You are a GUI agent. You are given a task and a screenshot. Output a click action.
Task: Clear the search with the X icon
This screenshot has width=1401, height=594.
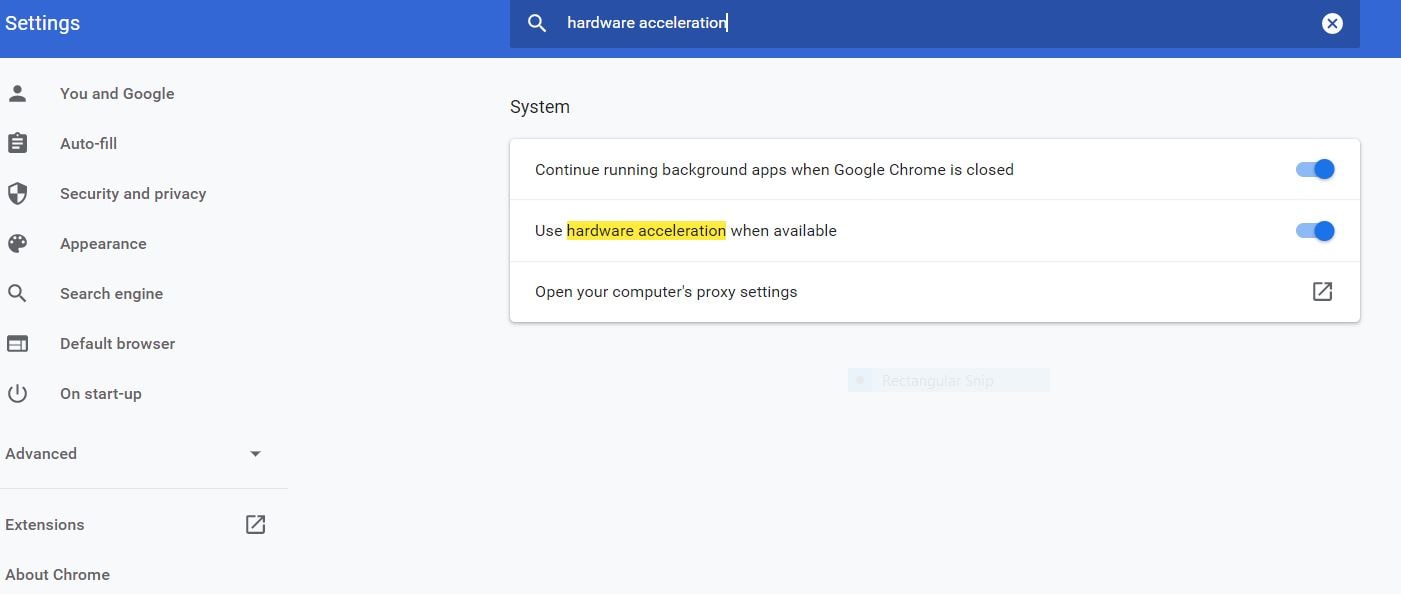[1332, 23]
